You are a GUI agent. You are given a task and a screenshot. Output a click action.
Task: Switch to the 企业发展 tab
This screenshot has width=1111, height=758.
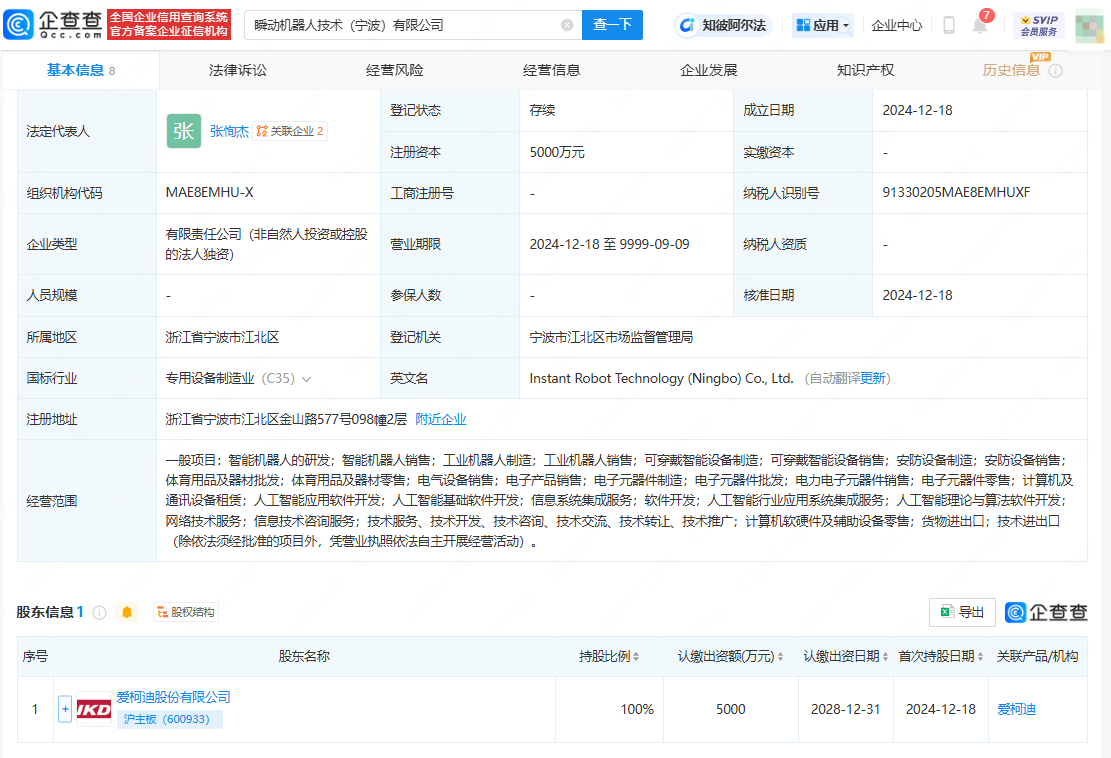(x=709, y=70)
